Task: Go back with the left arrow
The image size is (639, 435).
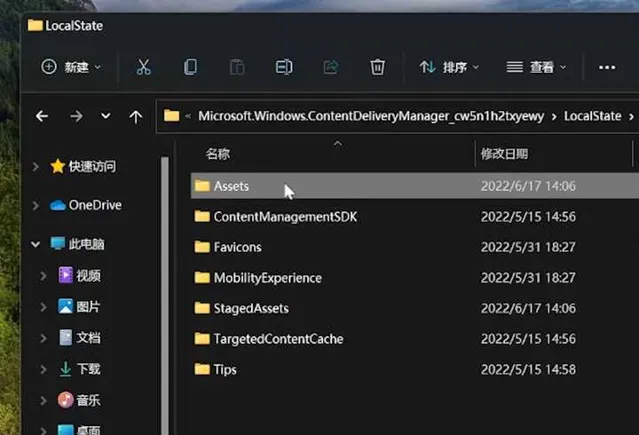Action: coord(42,116)
